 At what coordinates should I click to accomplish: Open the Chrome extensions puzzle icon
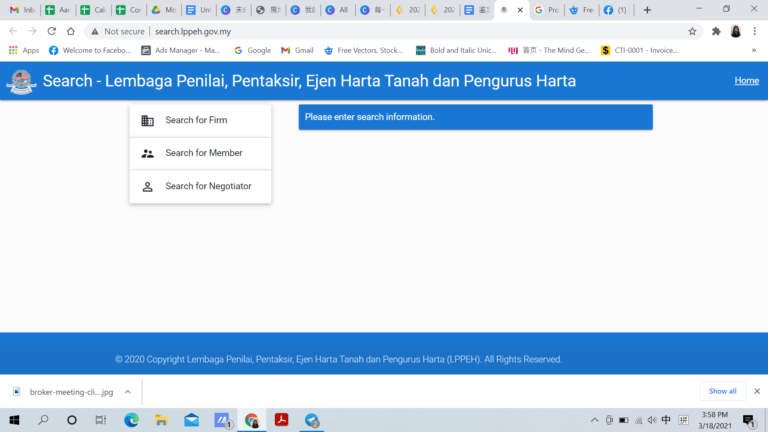(x=716, y=31)
